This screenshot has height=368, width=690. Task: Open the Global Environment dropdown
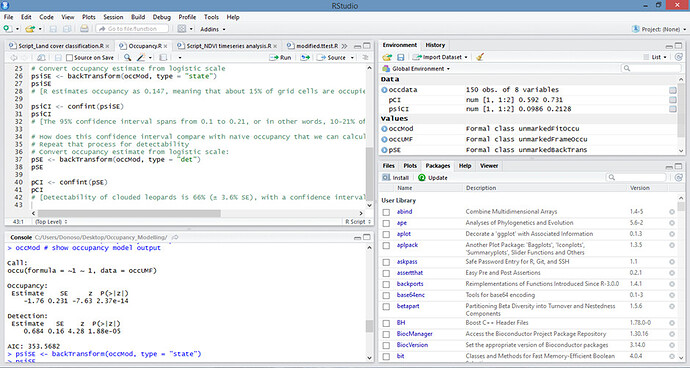tap(416, 69)
